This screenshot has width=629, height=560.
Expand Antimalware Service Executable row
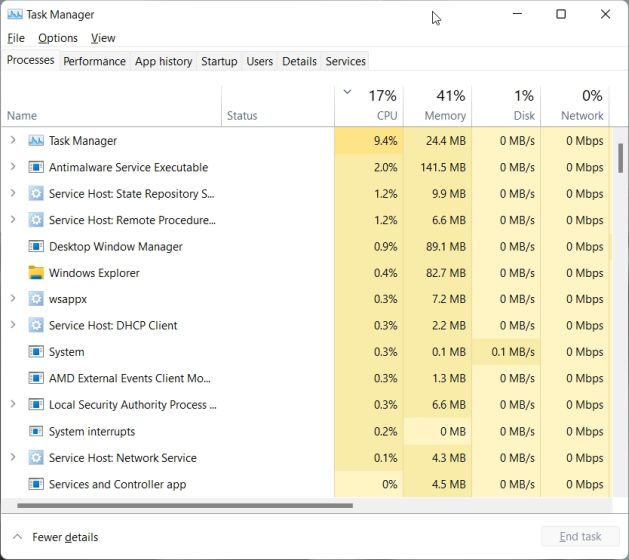click(x=13, y=166)
